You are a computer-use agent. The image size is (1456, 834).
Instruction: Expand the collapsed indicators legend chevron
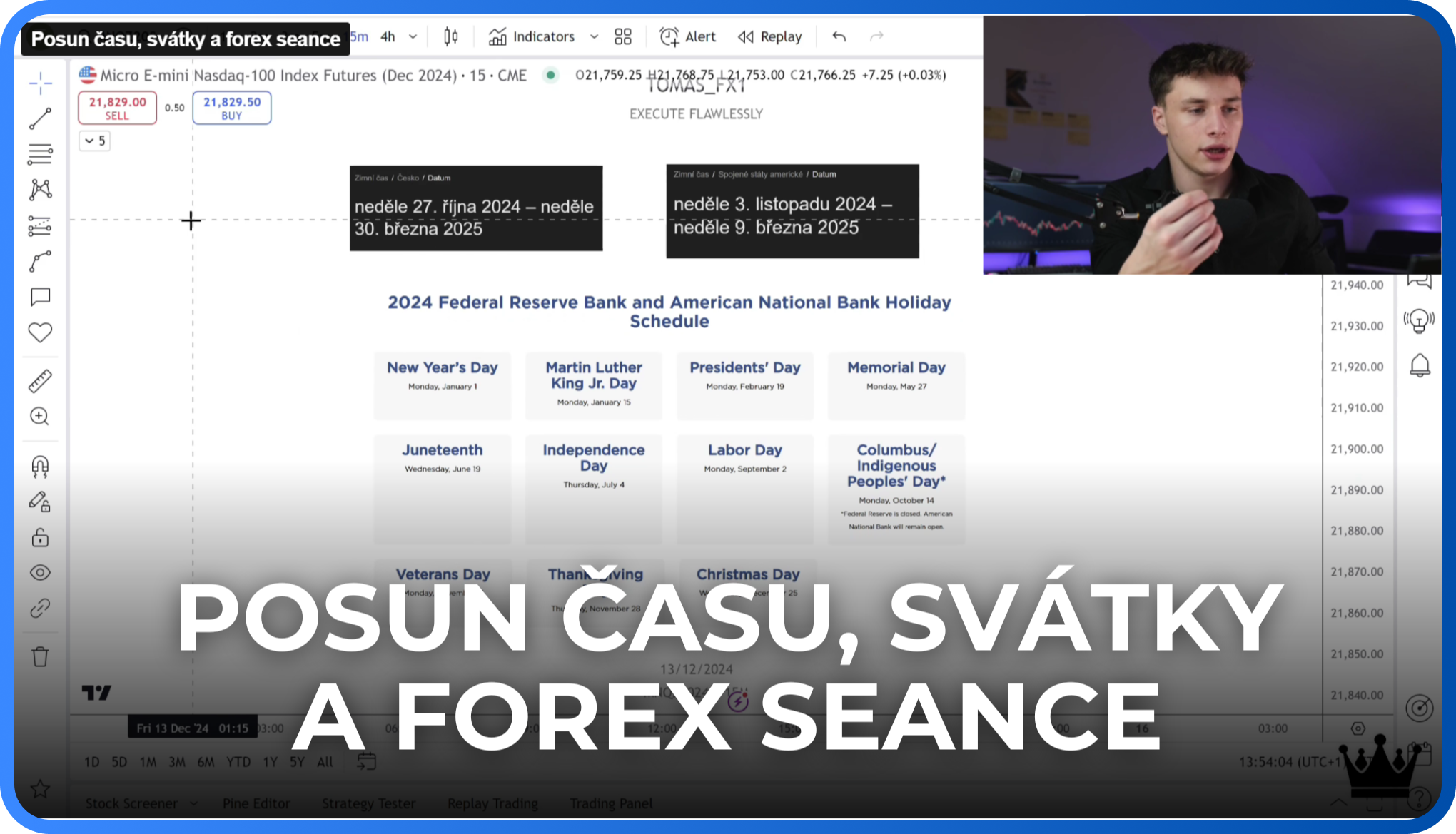tap(94, 141)
